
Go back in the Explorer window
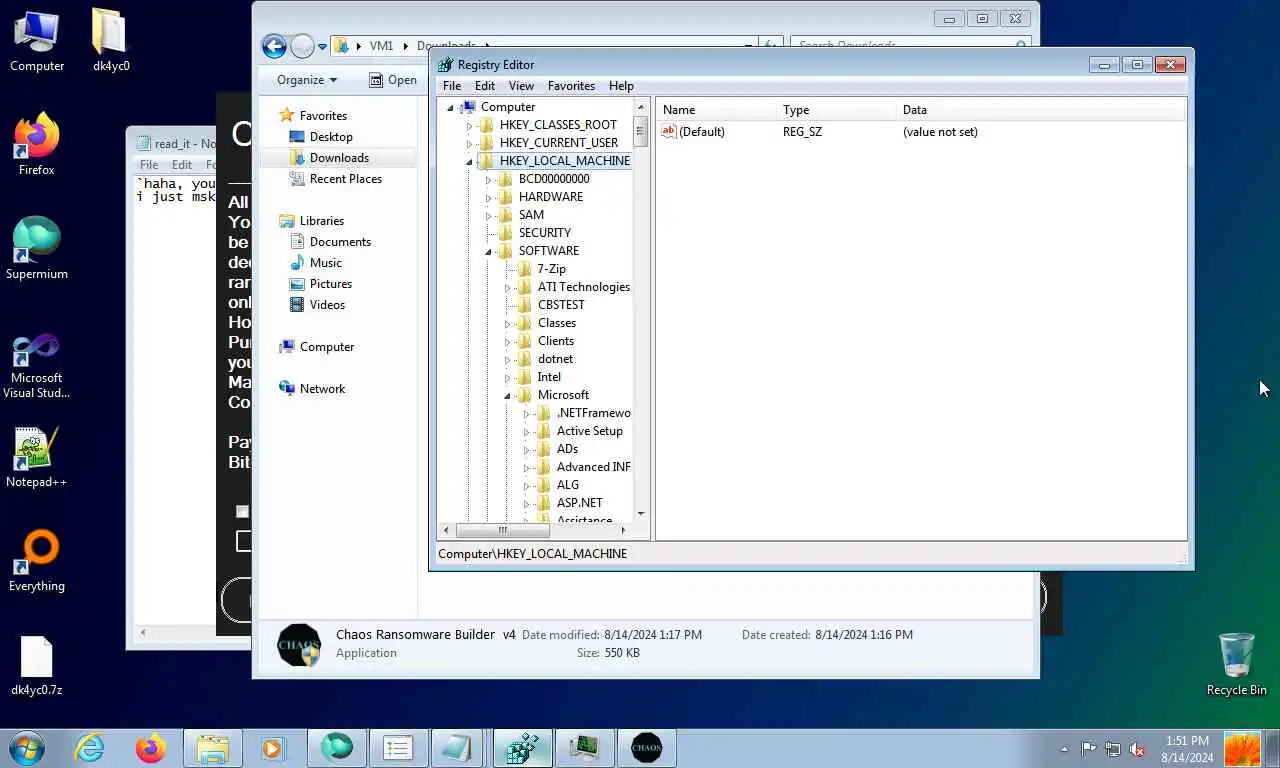(x=274, y=46)
